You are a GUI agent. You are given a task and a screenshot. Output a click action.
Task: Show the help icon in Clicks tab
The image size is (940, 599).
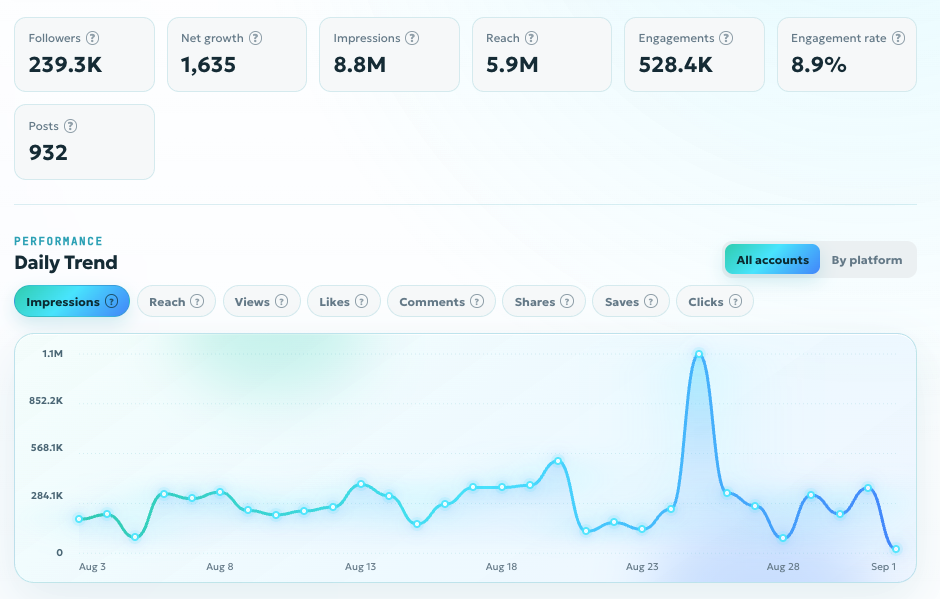tap(735, 301)
